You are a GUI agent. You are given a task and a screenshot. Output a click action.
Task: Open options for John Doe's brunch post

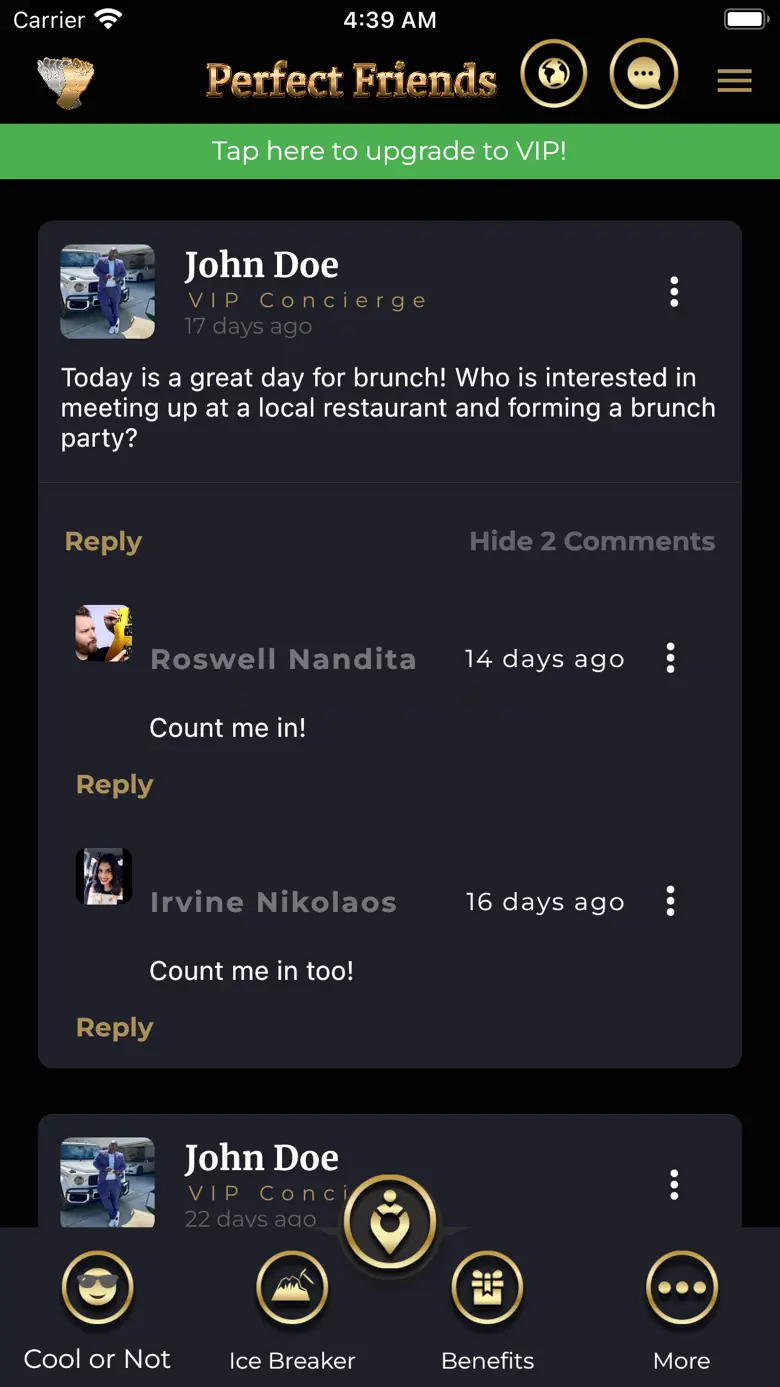[x=674, y=292]
